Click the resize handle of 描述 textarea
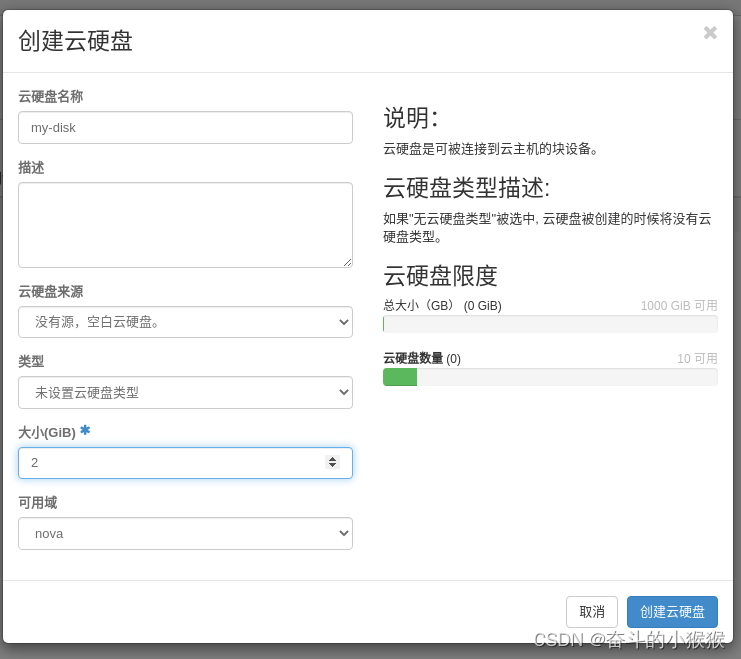Screen dimensions: 741x659 click(x=347, y=262)
